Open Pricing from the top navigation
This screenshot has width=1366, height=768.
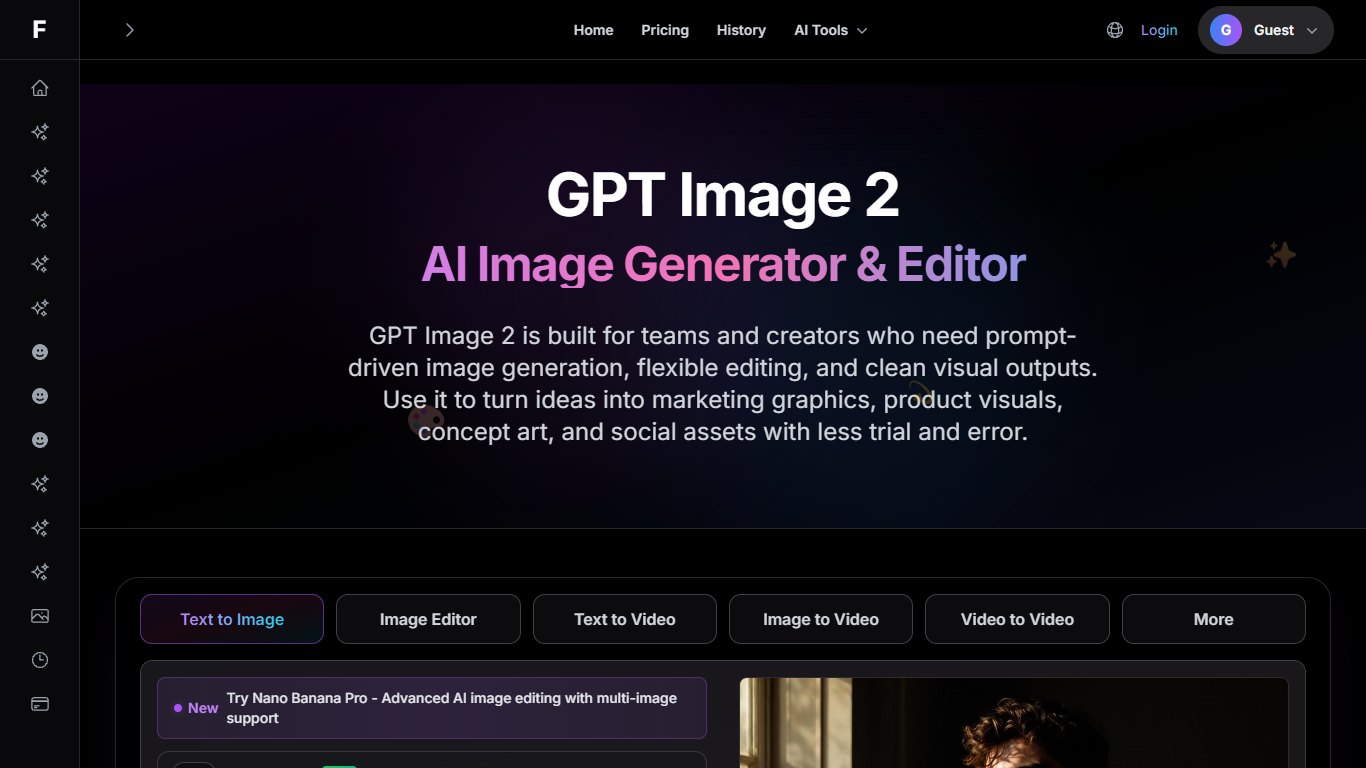[x=664, y=29]
